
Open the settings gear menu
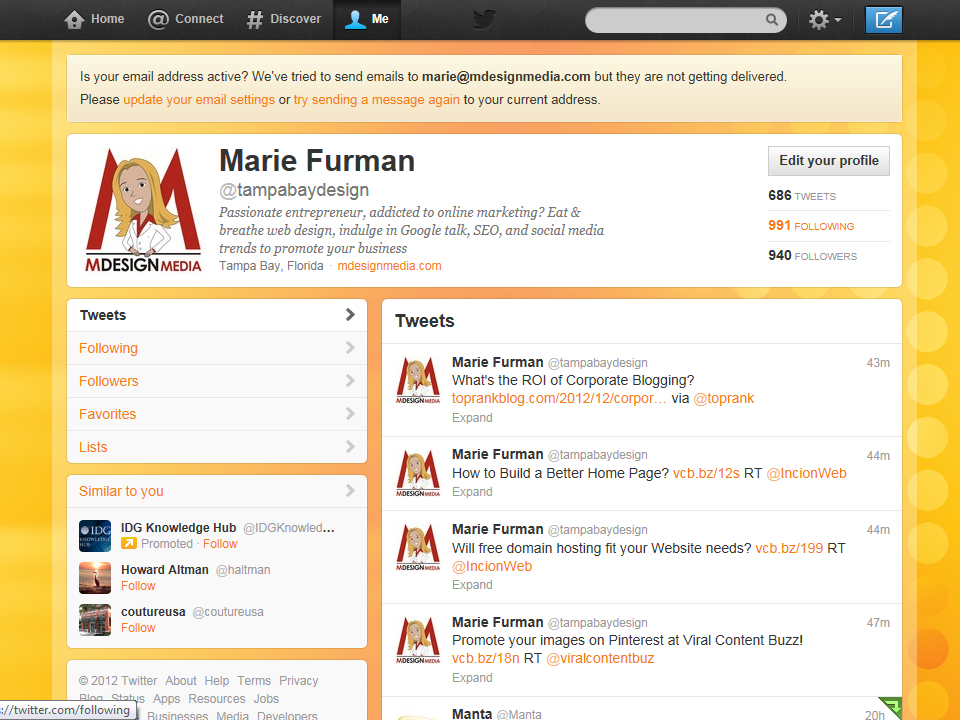tap(824, 20)
